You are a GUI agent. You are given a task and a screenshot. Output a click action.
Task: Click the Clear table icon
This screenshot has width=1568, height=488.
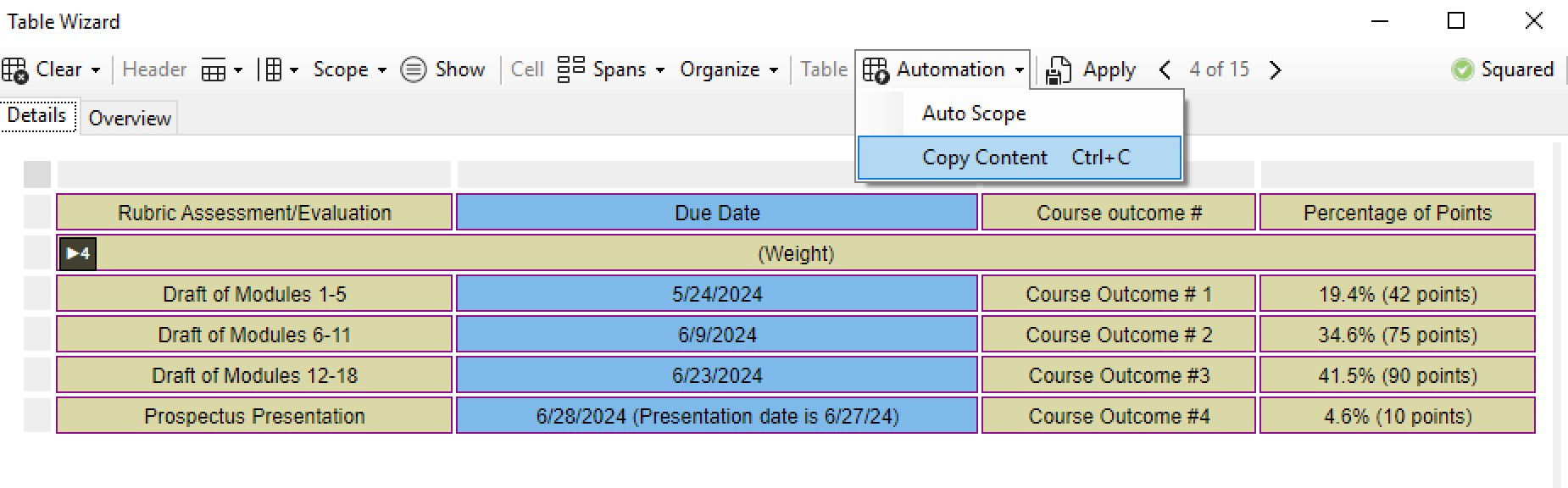pos(14,70)
